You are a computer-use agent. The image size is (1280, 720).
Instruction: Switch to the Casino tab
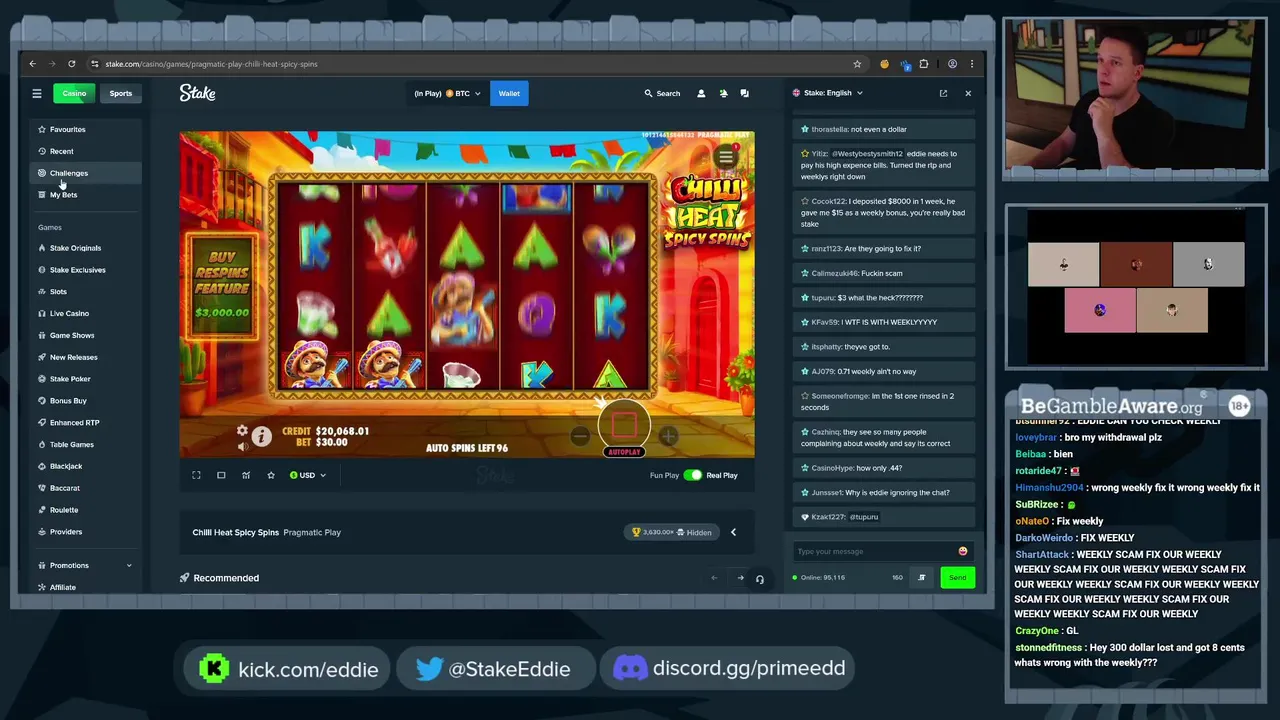[74, 93]
